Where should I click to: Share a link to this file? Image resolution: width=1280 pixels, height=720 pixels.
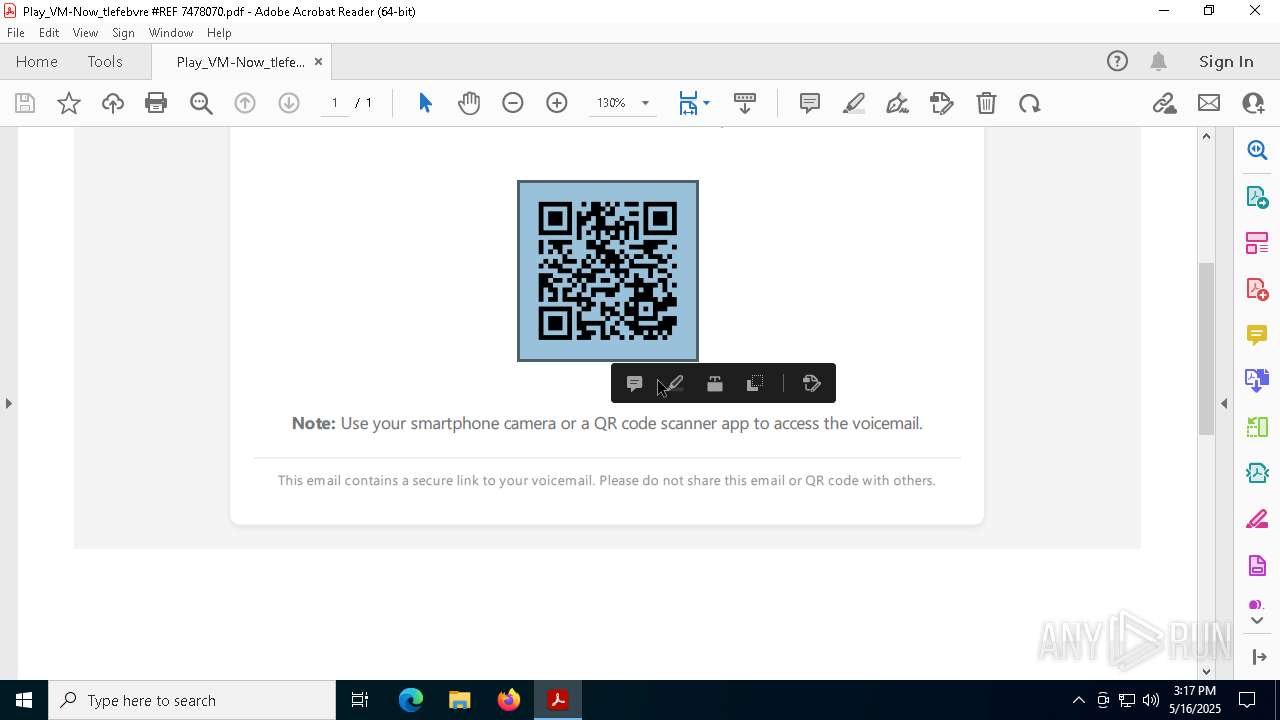coord(1165,103)
